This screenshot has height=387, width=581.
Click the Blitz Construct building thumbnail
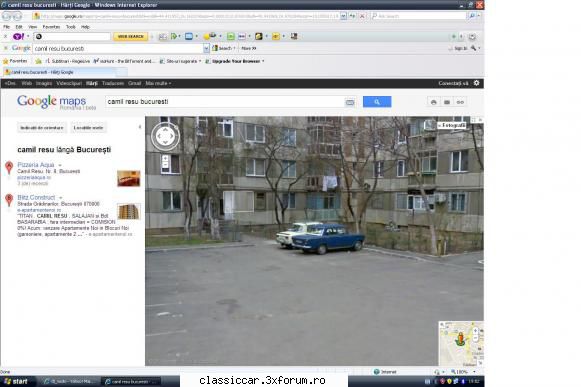(129, 211)
